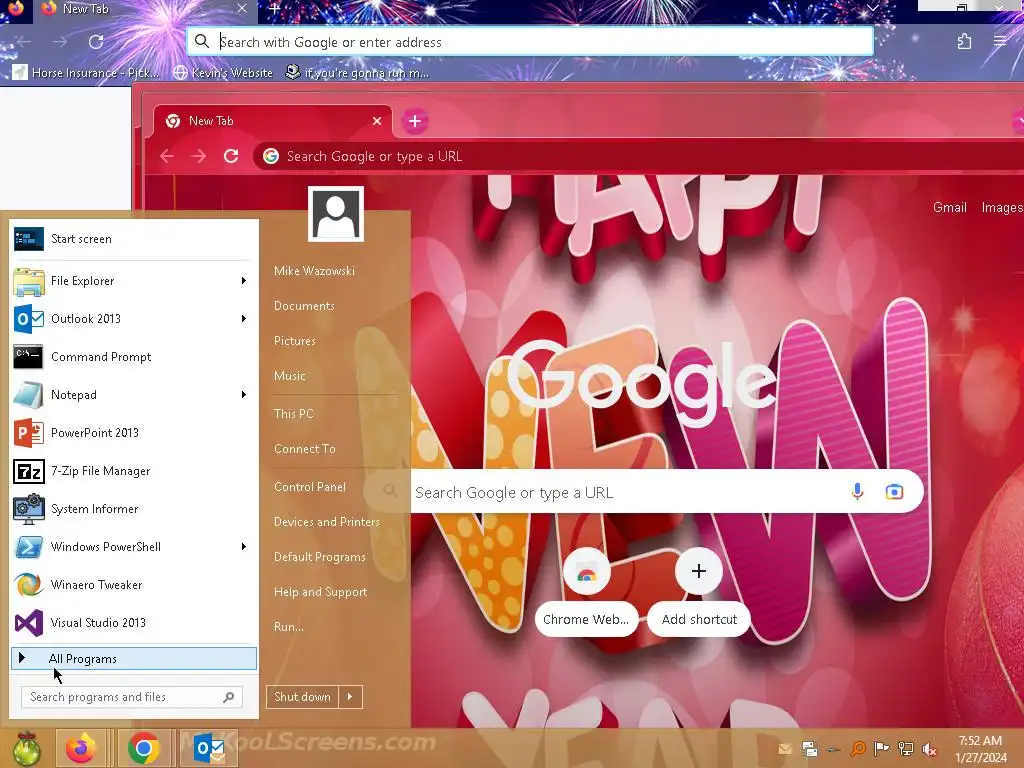
Task: Click the Shut down button
Action: 302,697
